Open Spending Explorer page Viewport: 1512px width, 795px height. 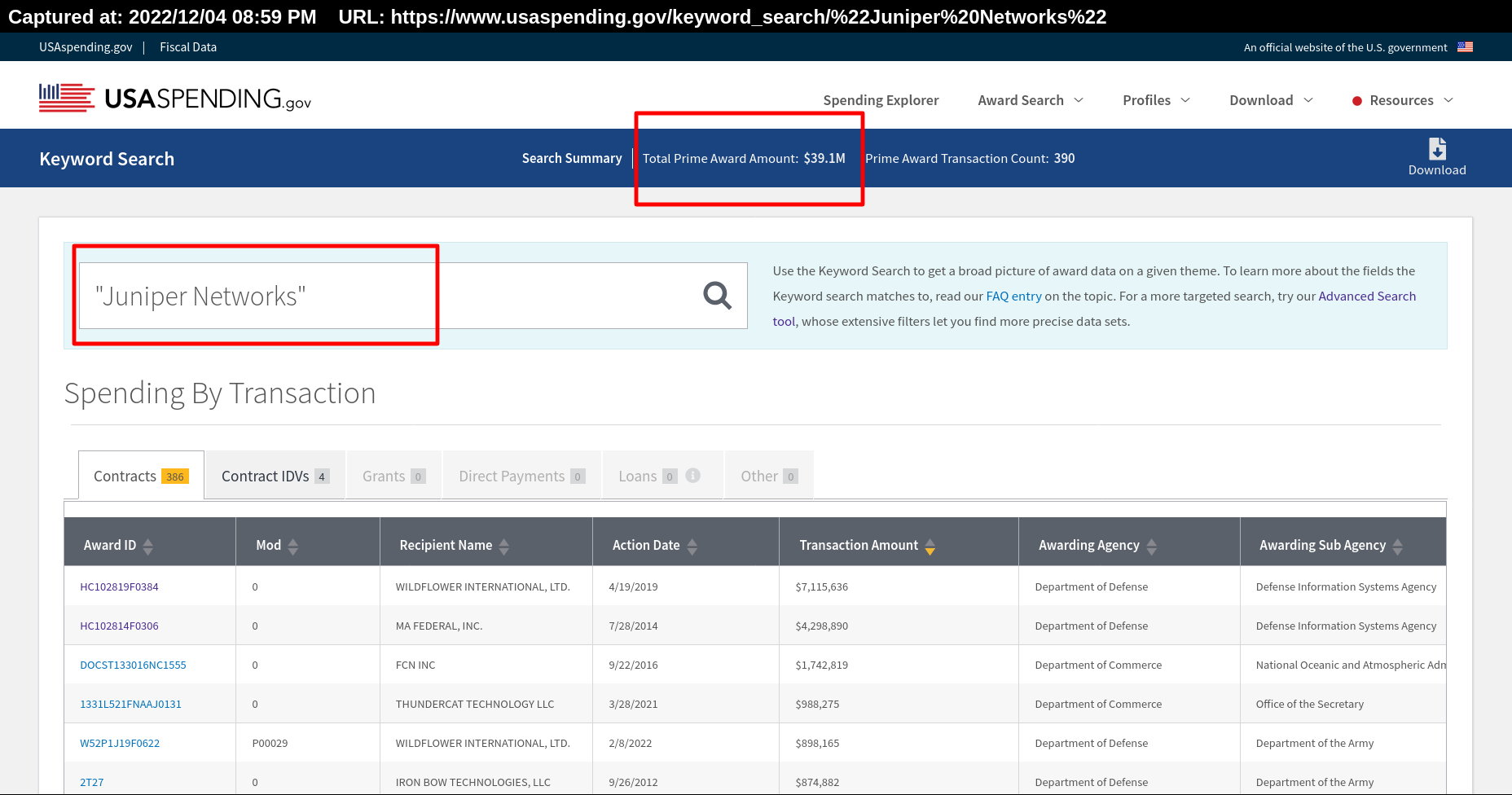pyautogui.click(x=881, y=100)
